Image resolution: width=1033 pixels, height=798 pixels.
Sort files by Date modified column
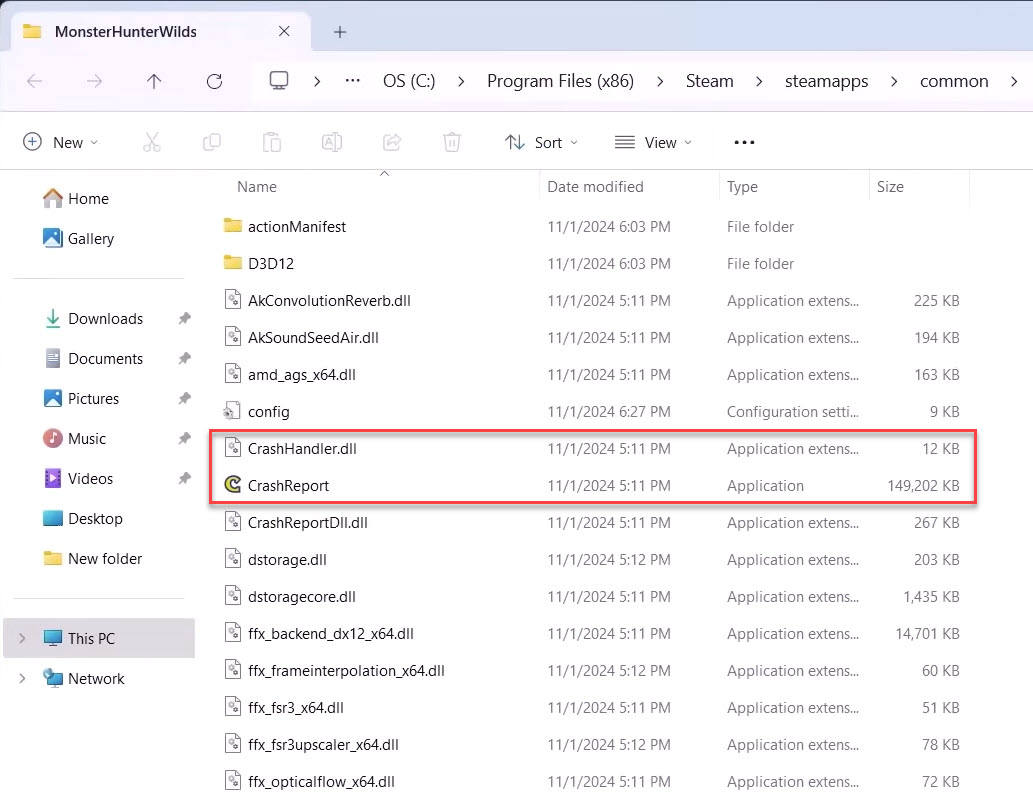point(595,187)
